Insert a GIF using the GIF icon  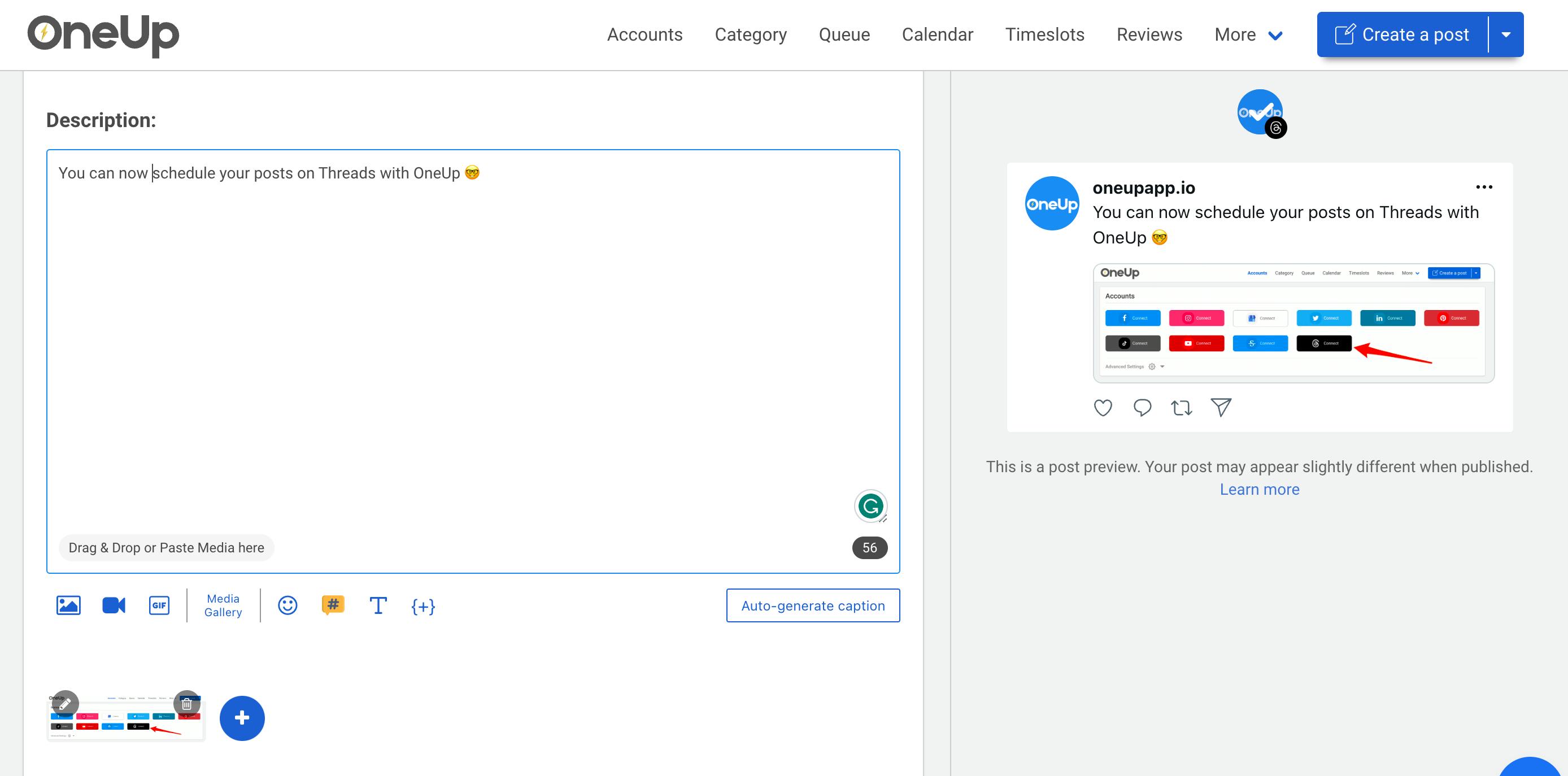click(159, 605)
